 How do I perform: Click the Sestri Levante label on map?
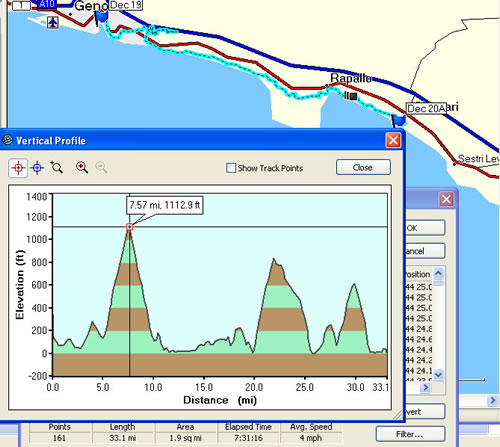pyautogui.click(x=479, y=159)
